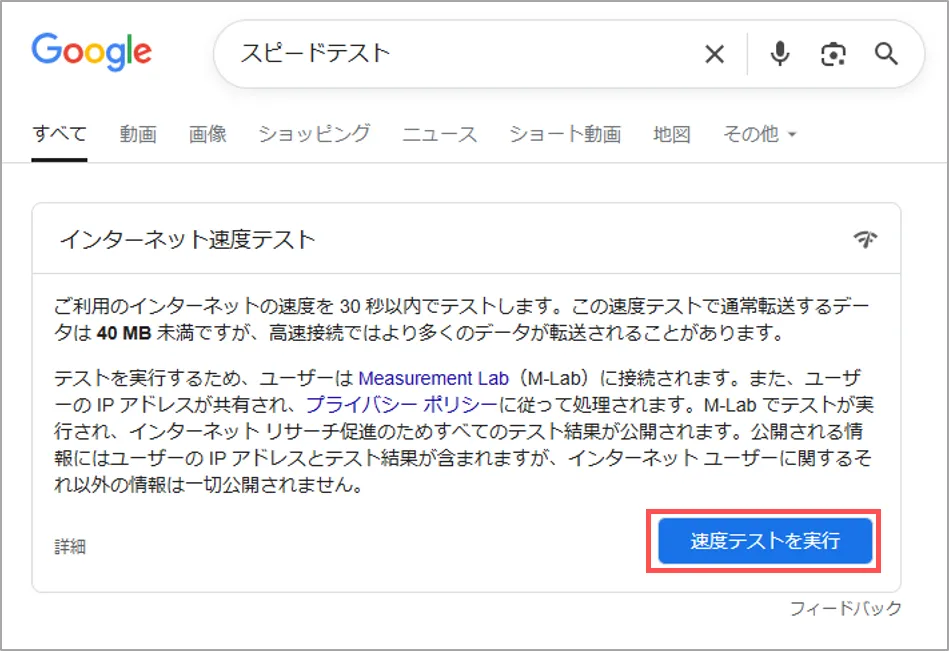The height and width of the screenshot is (651, 949).
Task: Select the 地図 tab
Action: pyautogui.click(x=672, y=134)
